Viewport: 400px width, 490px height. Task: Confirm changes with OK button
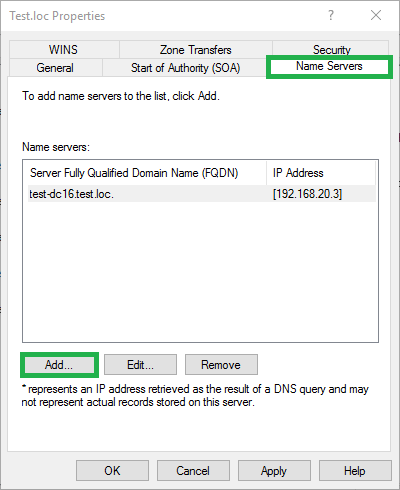point(112,471)
